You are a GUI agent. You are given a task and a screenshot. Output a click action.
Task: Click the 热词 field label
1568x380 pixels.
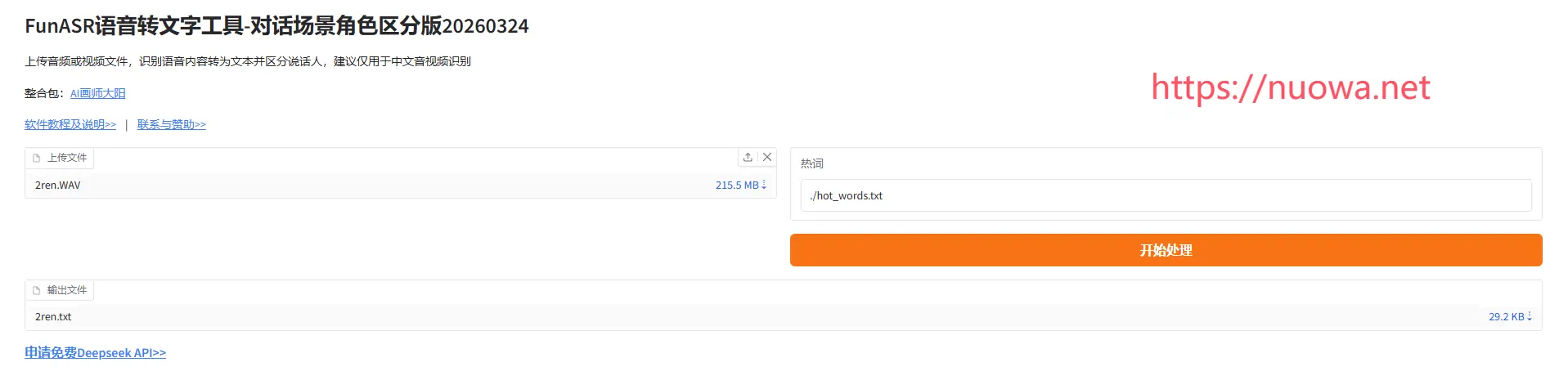(811, 163)
